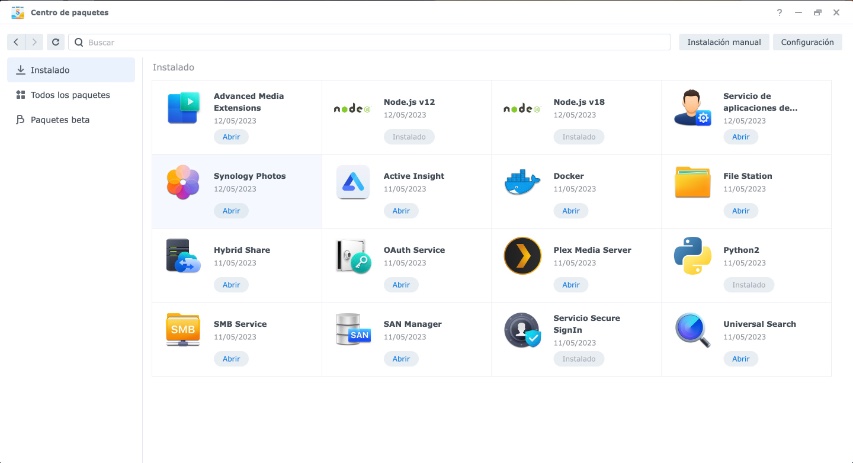
Task: Open Servicio de aplicaciones with Abrir
Action: point(740,137)
